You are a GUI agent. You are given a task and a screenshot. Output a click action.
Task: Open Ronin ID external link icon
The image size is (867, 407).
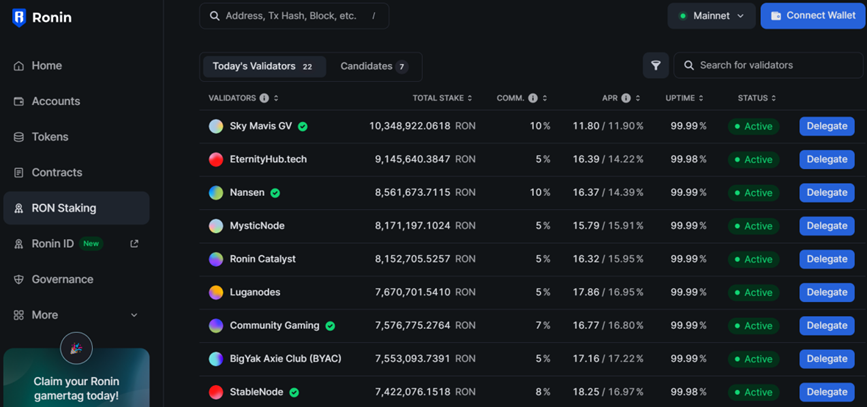(x=134, y=243)
